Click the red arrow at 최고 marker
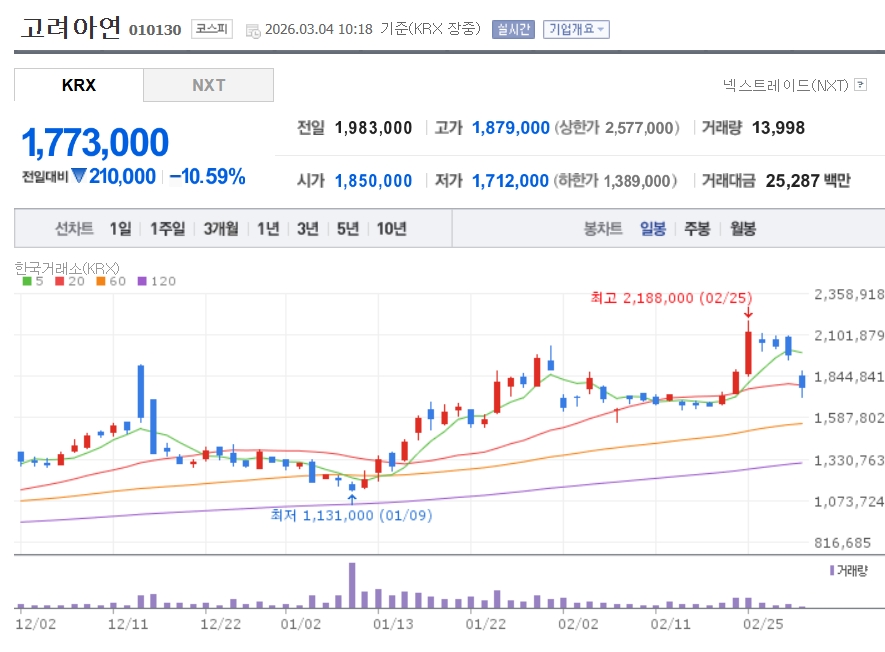 (x=747, y=313)
